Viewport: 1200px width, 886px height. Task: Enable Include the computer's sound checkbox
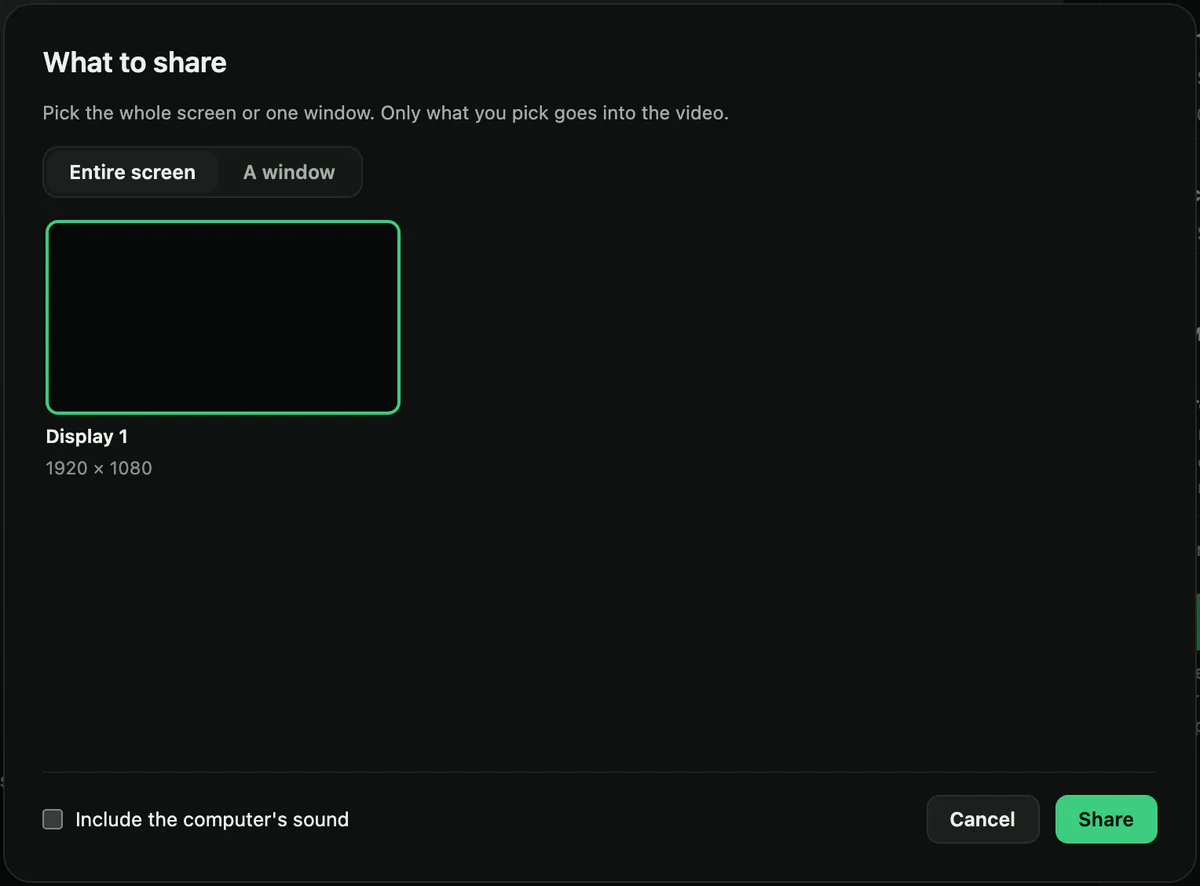tap(53, 820)
